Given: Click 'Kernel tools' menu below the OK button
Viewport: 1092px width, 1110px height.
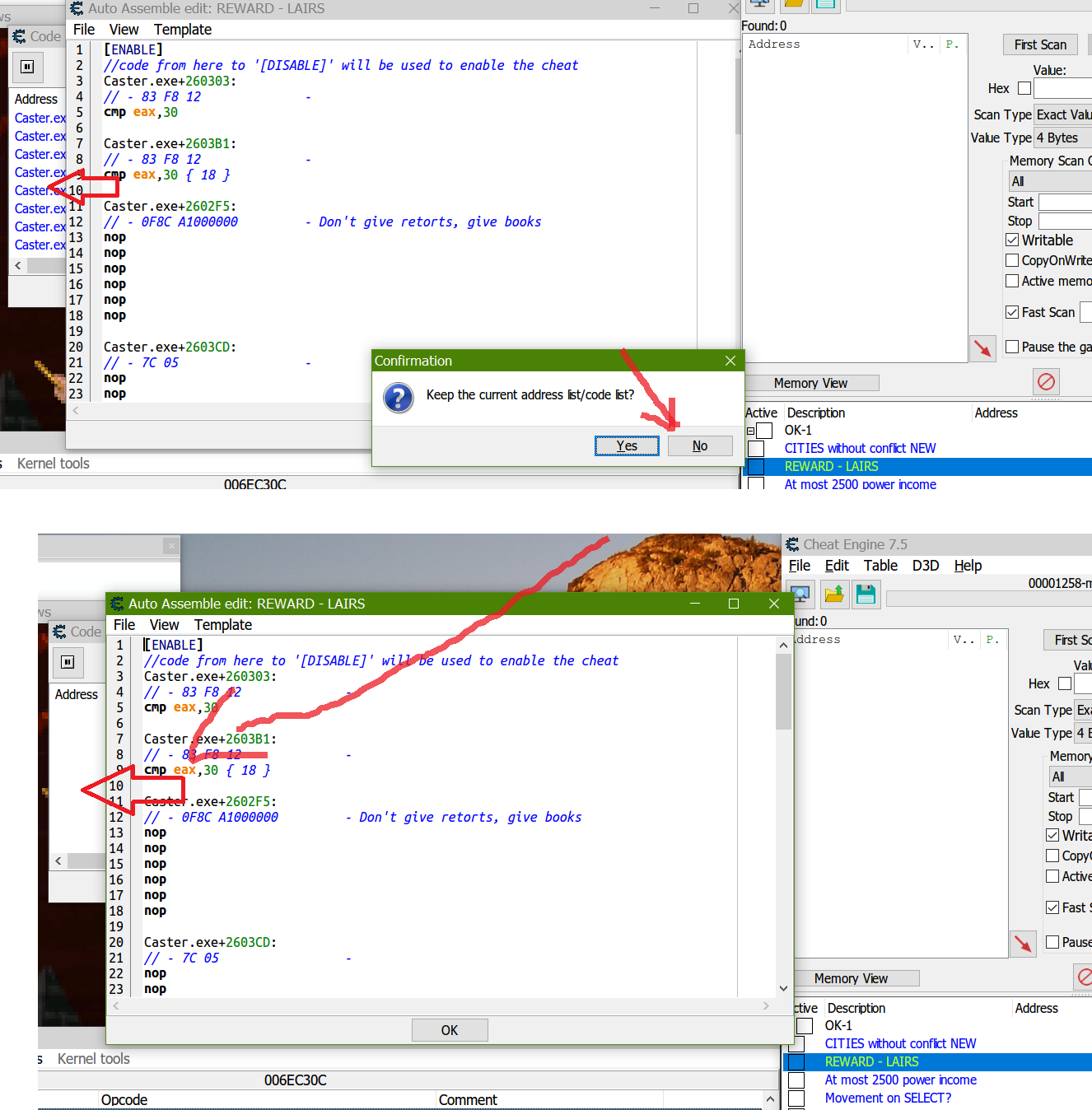Looking at the screenshot, I should click(x=94, y=1059).
